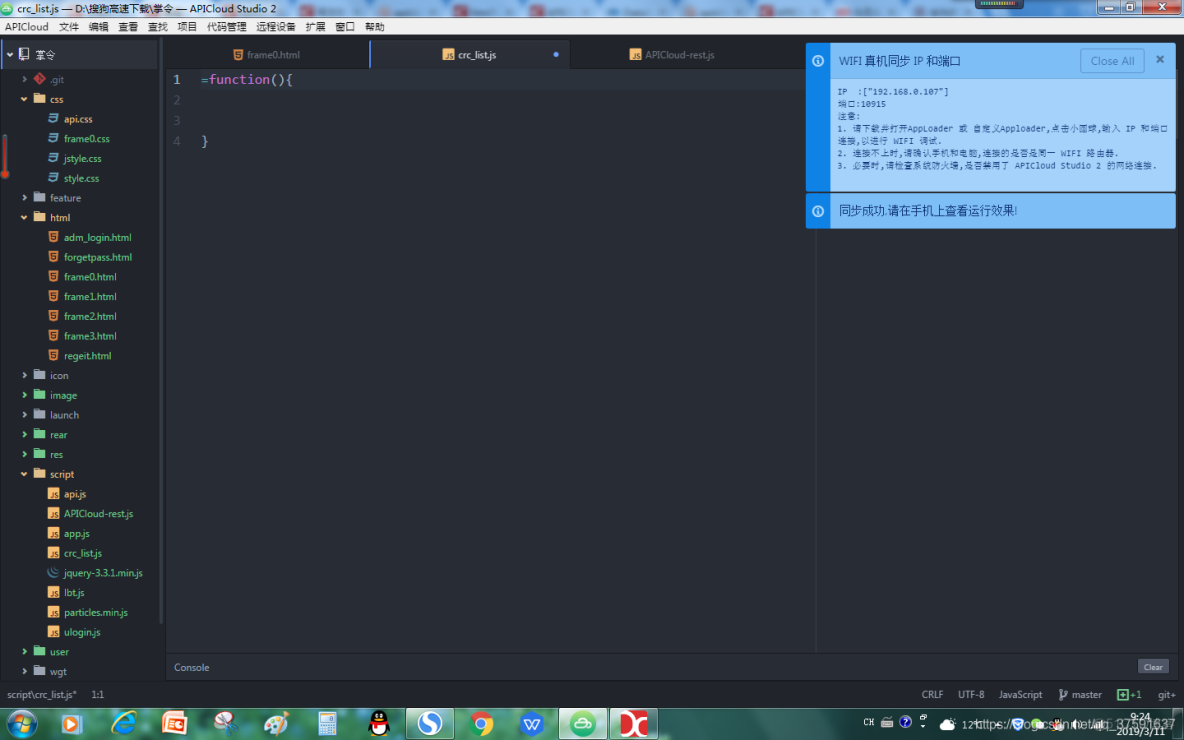Dismiss the WIFI sync notification with X

tap(1160, 59)
